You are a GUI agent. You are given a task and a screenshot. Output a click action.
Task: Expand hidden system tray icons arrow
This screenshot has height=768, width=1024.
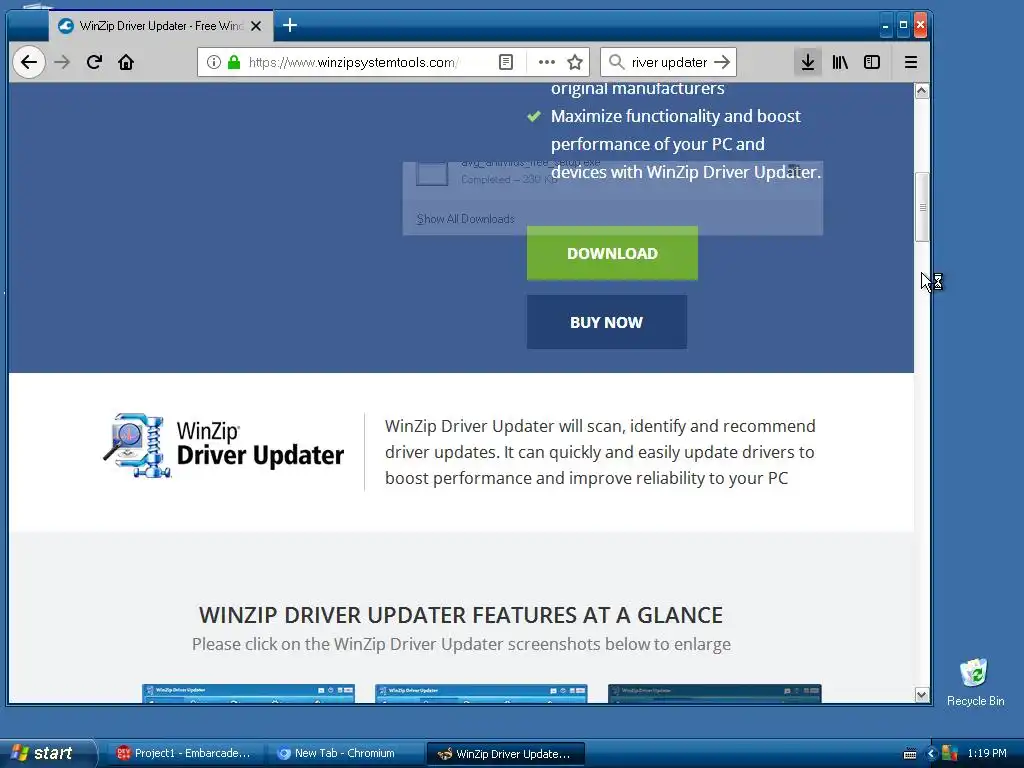pos(931,754)
